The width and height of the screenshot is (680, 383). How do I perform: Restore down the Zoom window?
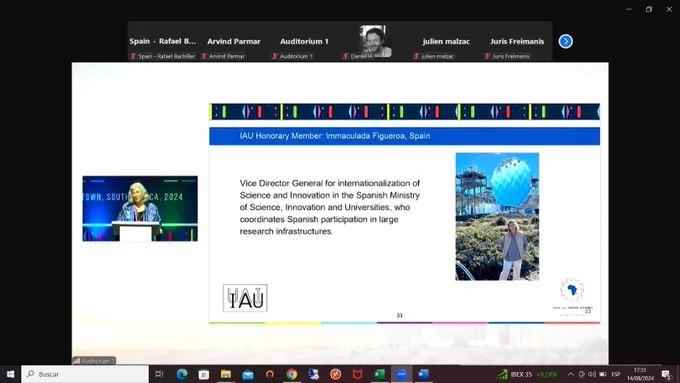click(x=649, y=9)
